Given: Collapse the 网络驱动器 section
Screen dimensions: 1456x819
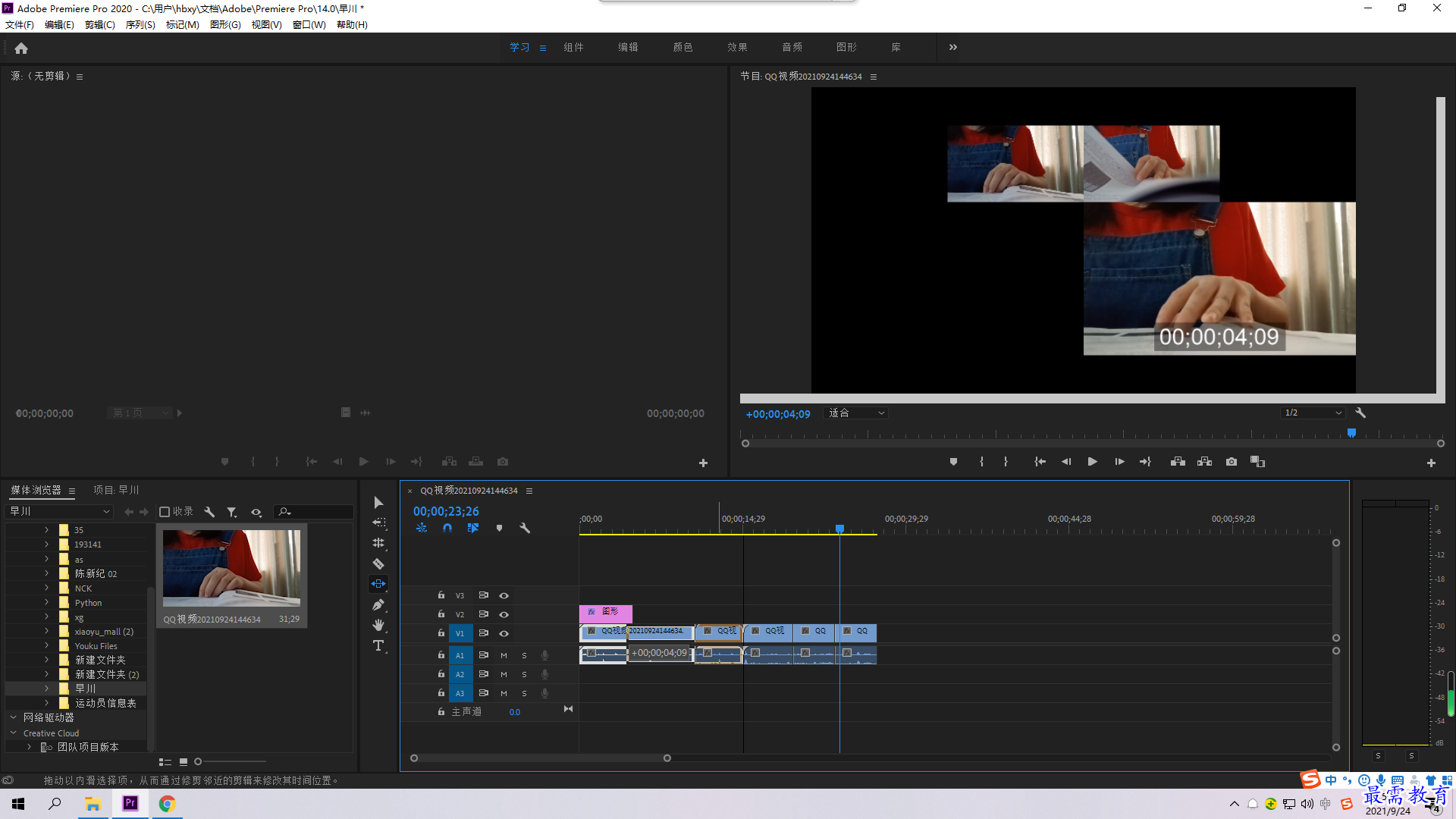Looking at the screenshot, I should tap(13, 717).
